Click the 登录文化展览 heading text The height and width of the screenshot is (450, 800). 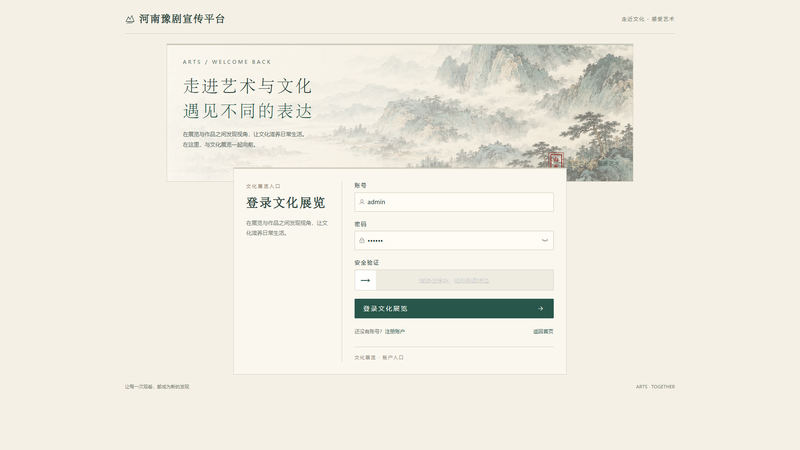click(286, 203)
